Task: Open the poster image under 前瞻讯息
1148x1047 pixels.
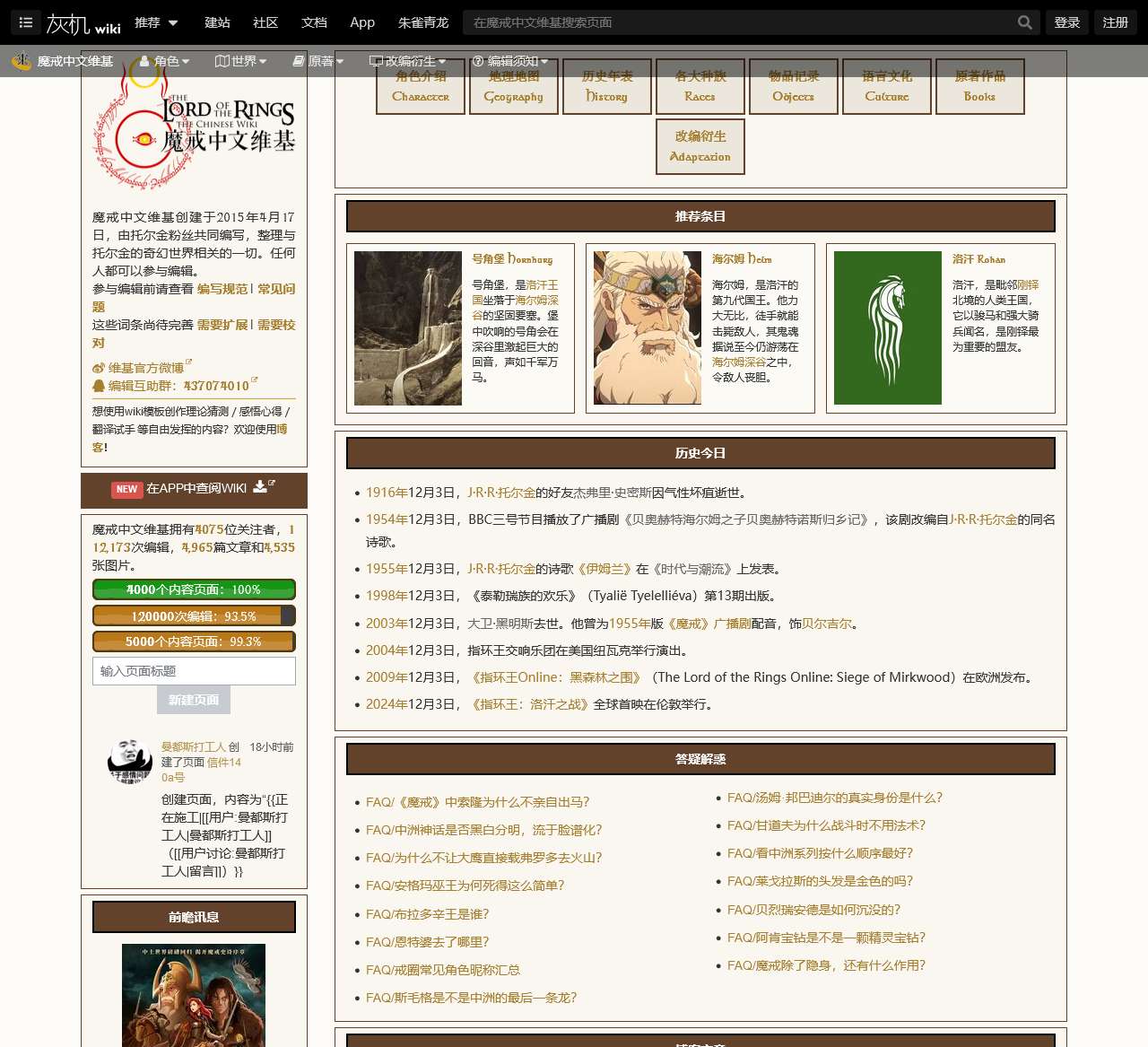Action: coord(194,995)
